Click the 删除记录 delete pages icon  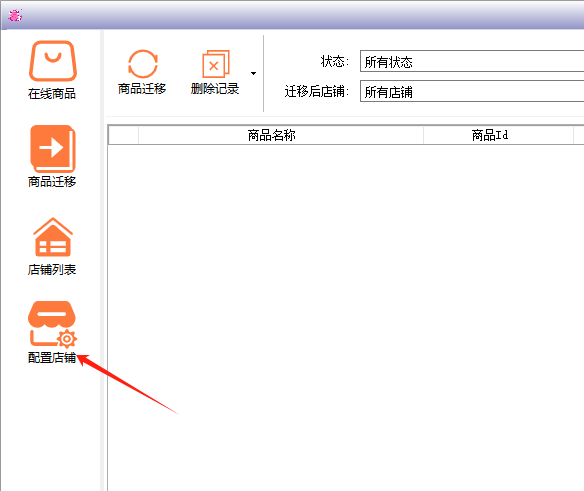click(x=216, y=64)
